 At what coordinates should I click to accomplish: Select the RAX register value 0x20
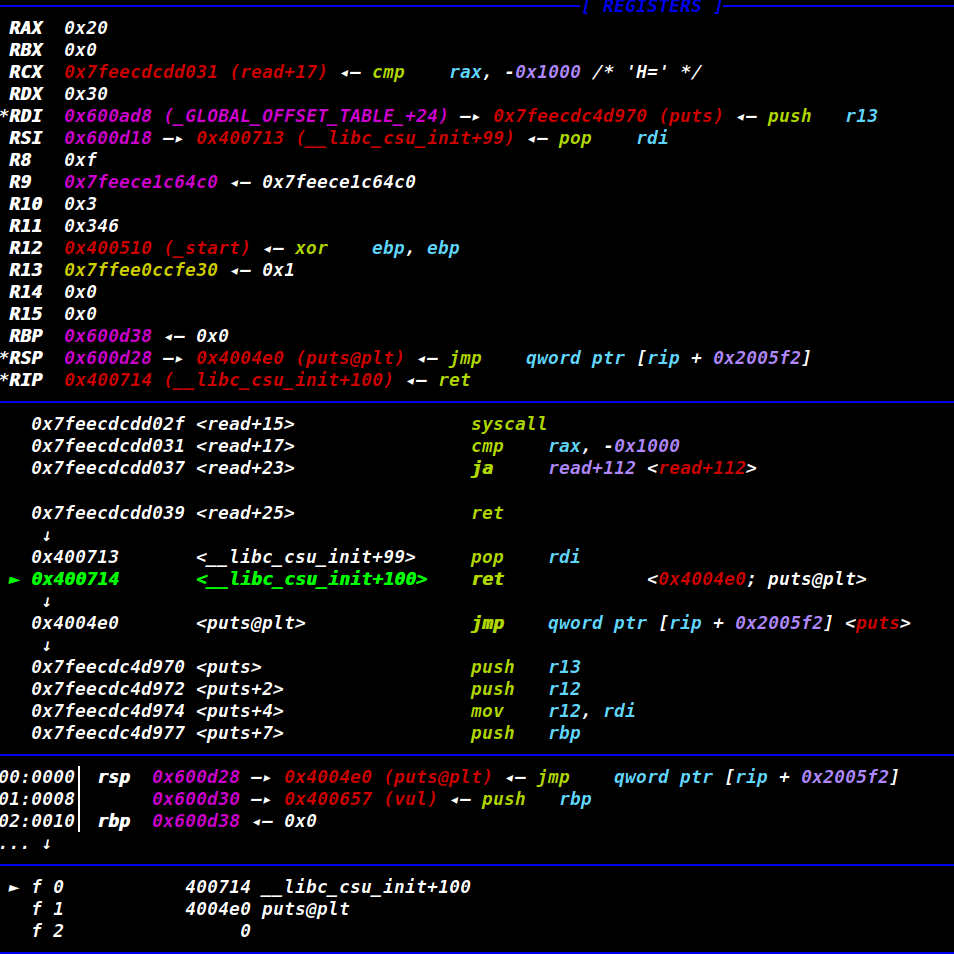click(x=86, y=28)
